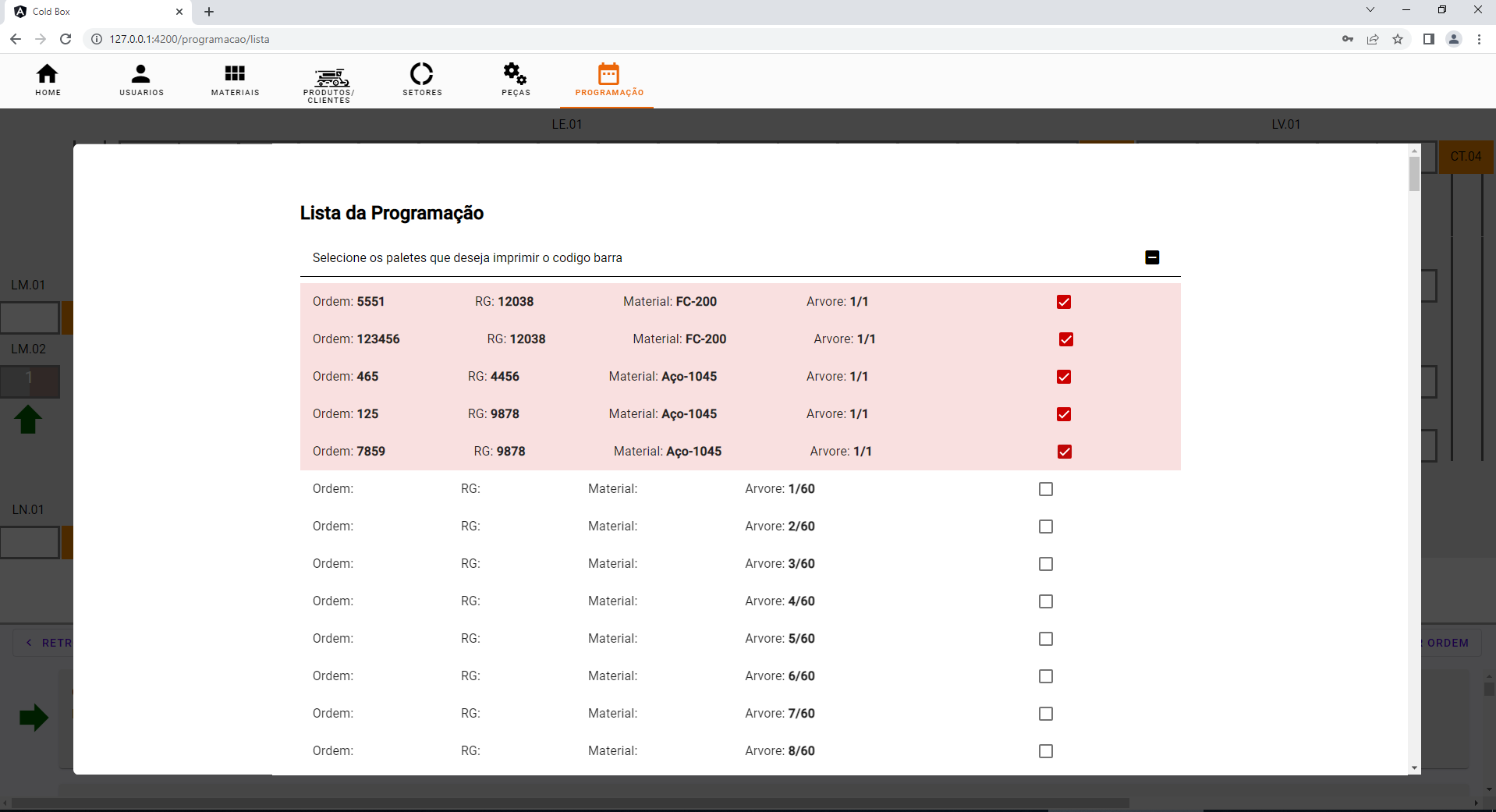Click the dialog scrollbar down arrow

point(1414,768)
